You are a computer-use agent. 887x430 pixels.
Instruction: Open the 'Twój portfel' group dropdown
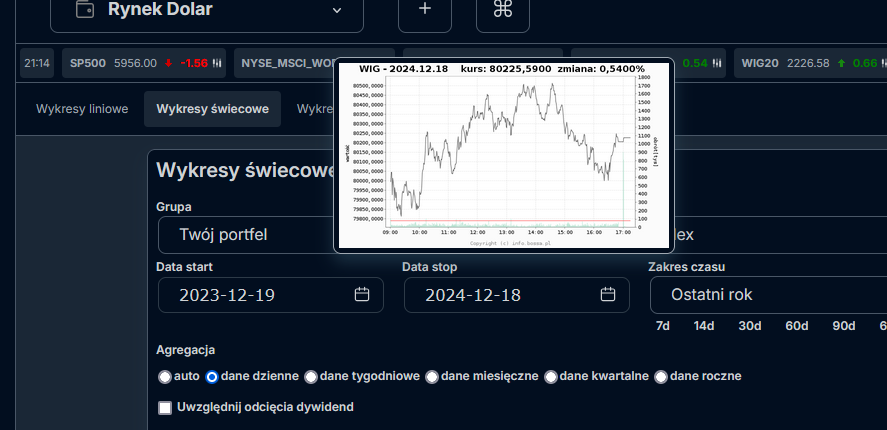[245, 235]
